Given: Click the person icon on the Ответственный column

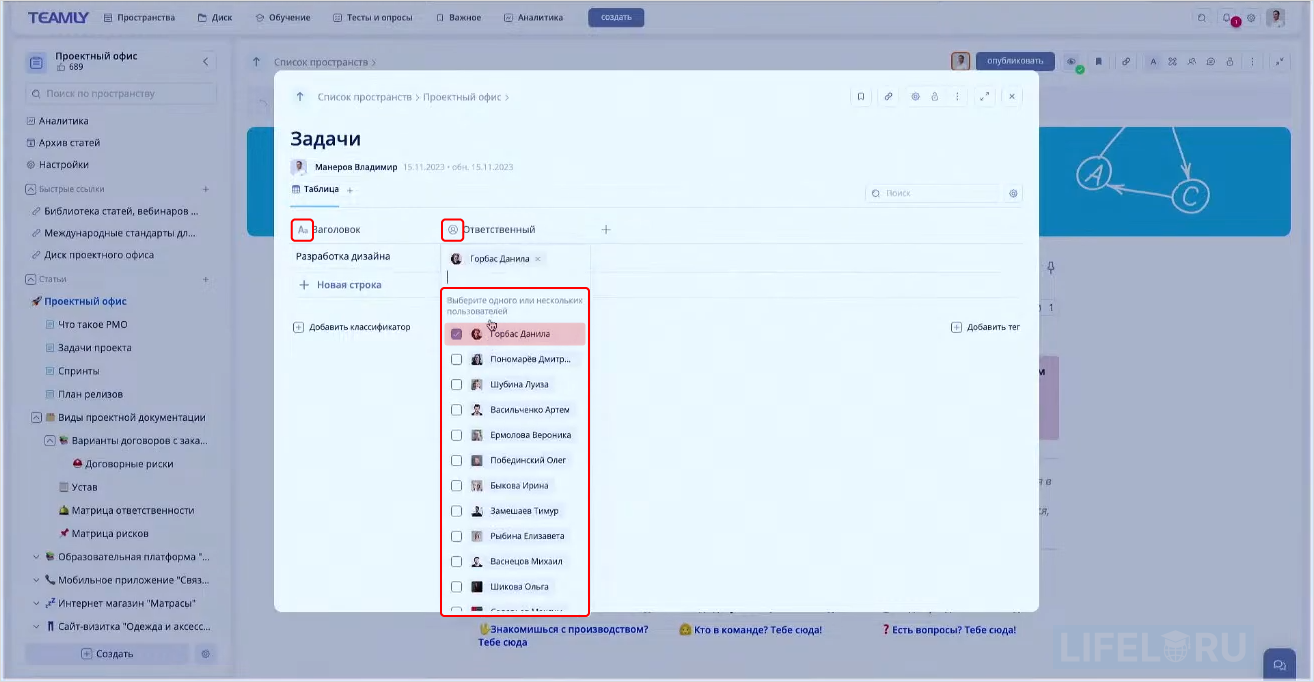Looking at the screenshot, I should click(452, 230).
